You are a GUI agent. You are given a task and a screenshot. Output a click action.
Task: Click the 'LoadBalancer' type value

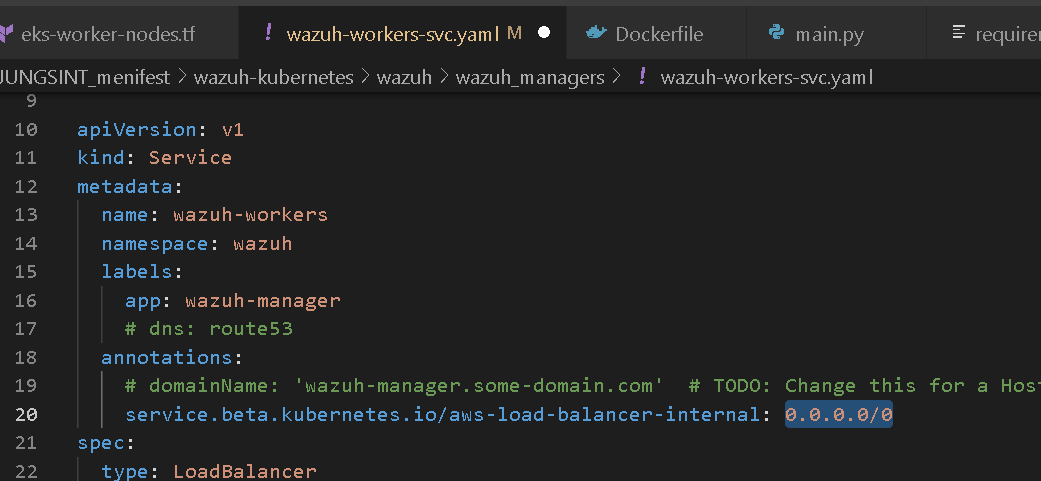point(245,472)
